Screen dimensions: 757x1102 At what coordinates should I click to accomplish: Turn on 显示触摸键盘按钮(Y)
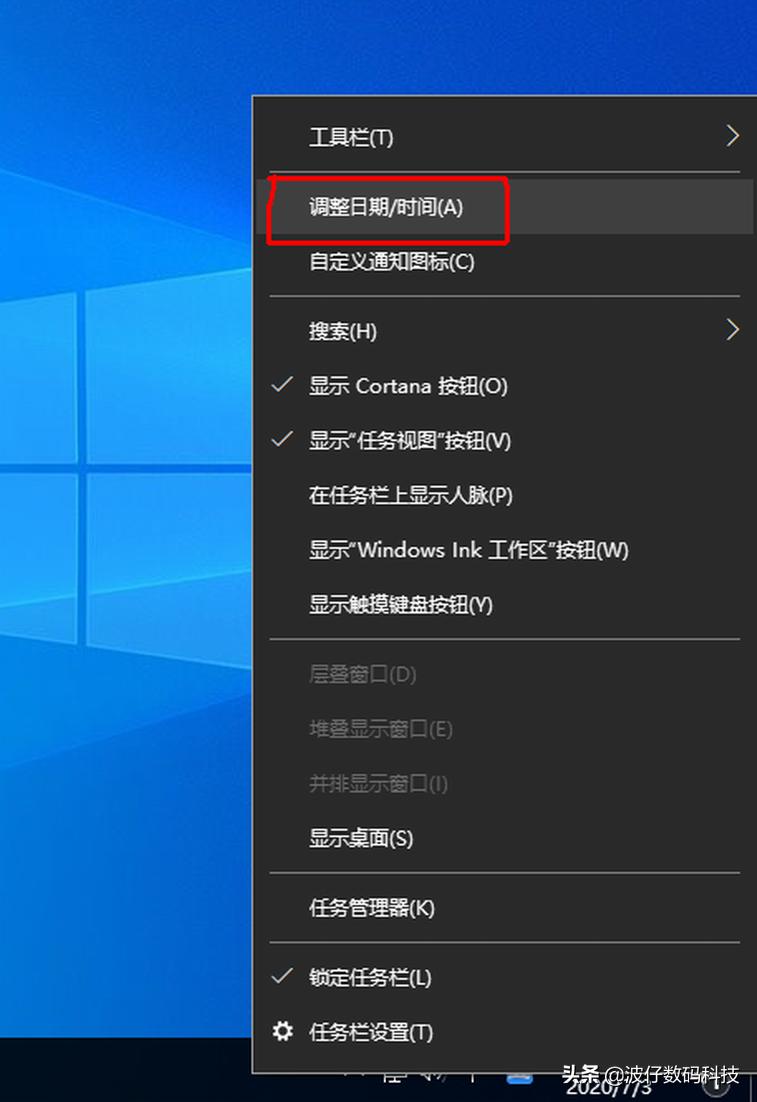[504, 604]
